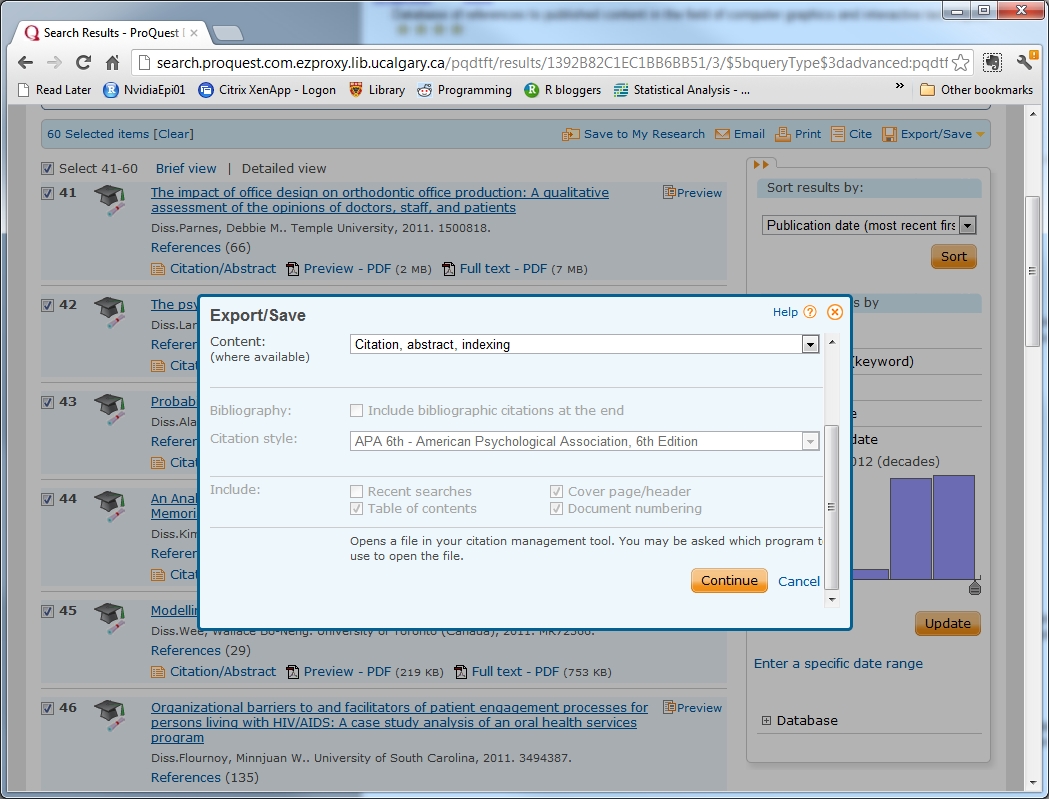
Task: Toggle the Select 41-60 checkbox
Action: [48, 168]
